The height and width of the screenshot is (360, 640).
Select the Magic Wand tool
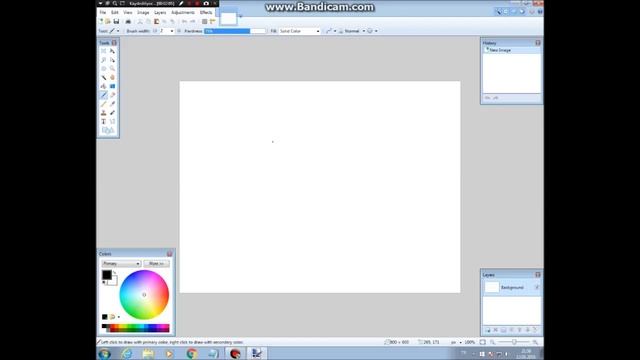[104, 78]
